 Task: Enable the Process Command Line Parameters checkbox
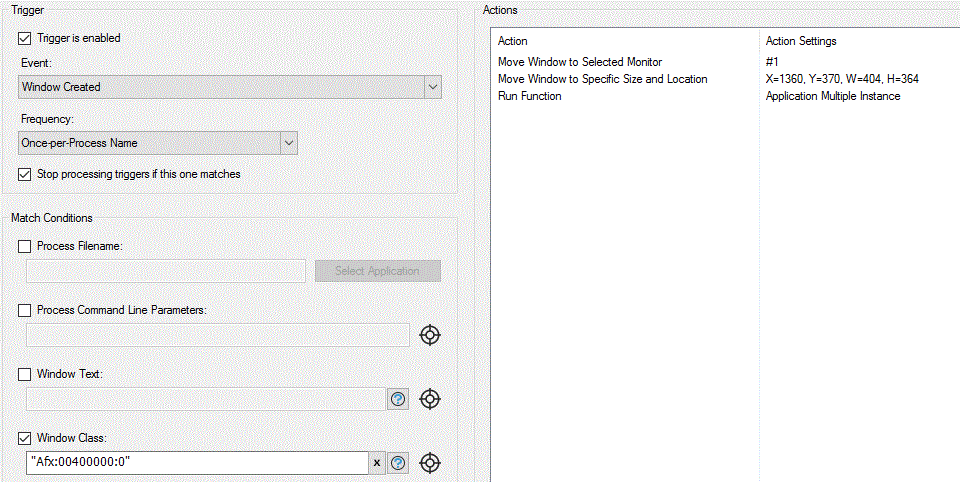tap(25, 310)
